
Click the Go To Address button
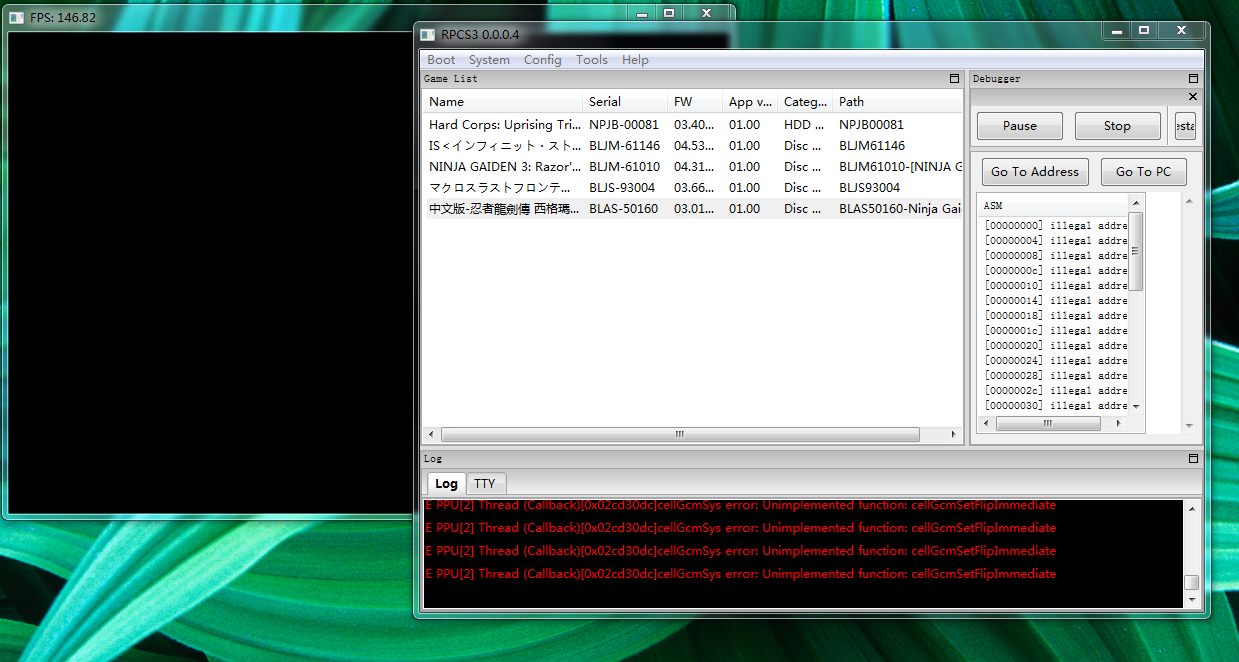(1034, 172)
